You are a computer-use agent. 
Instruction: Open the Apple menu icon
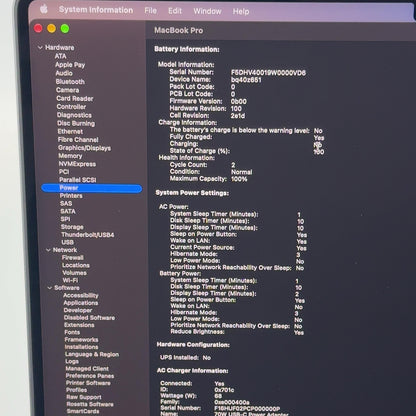coord(44,9)
